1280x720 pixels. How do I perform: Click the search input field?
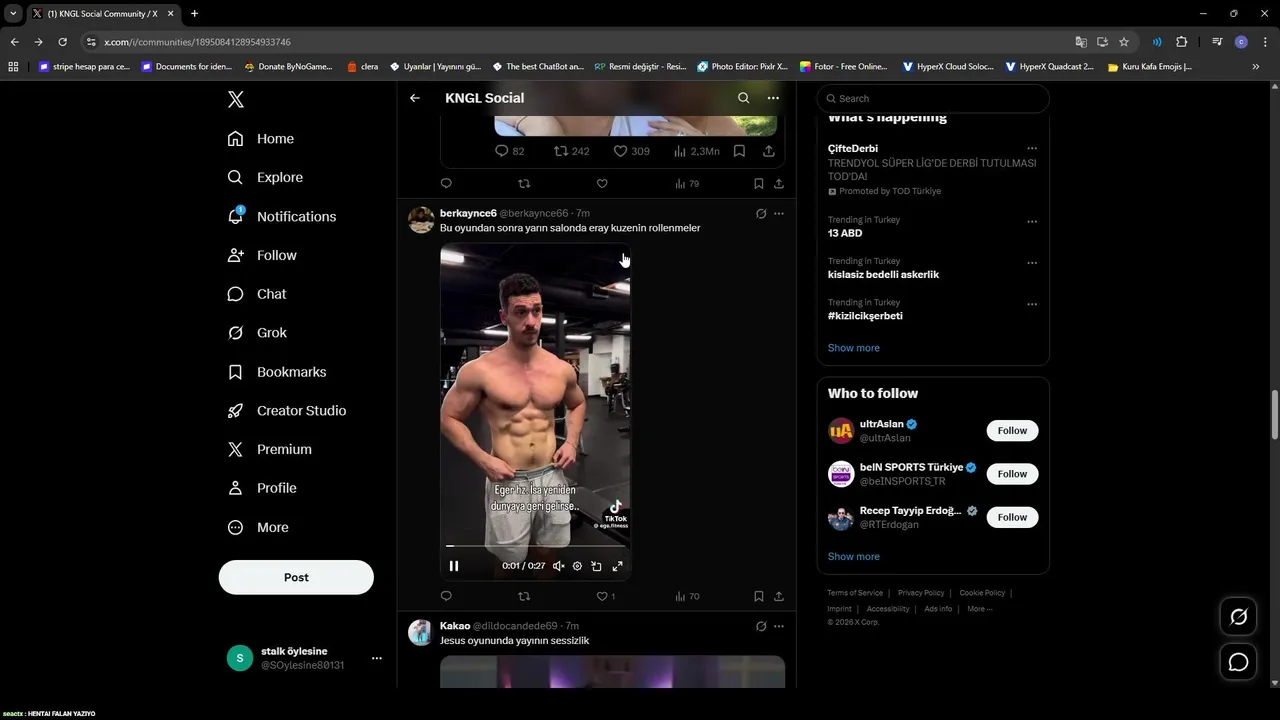coord(933,98)
